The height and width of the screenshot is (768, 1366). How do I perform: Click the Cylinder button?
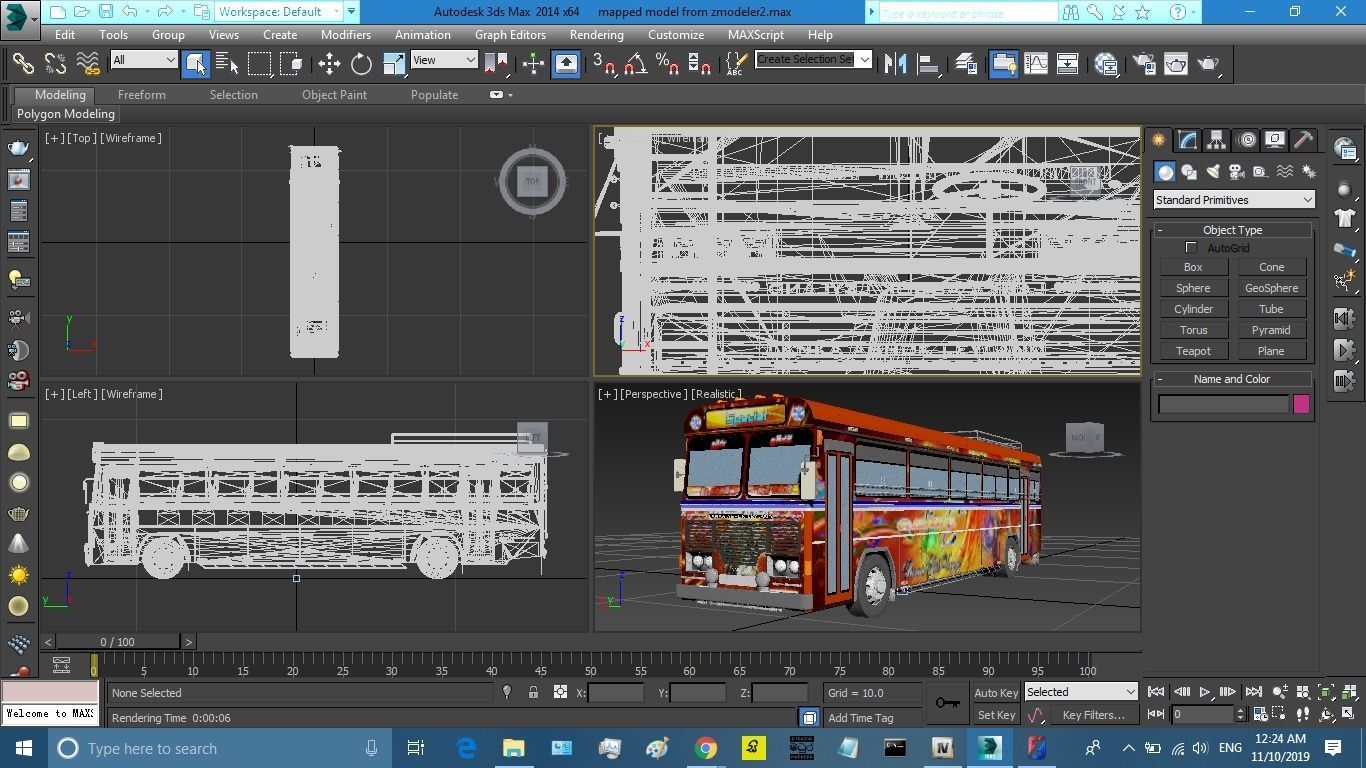point(1193,309)
